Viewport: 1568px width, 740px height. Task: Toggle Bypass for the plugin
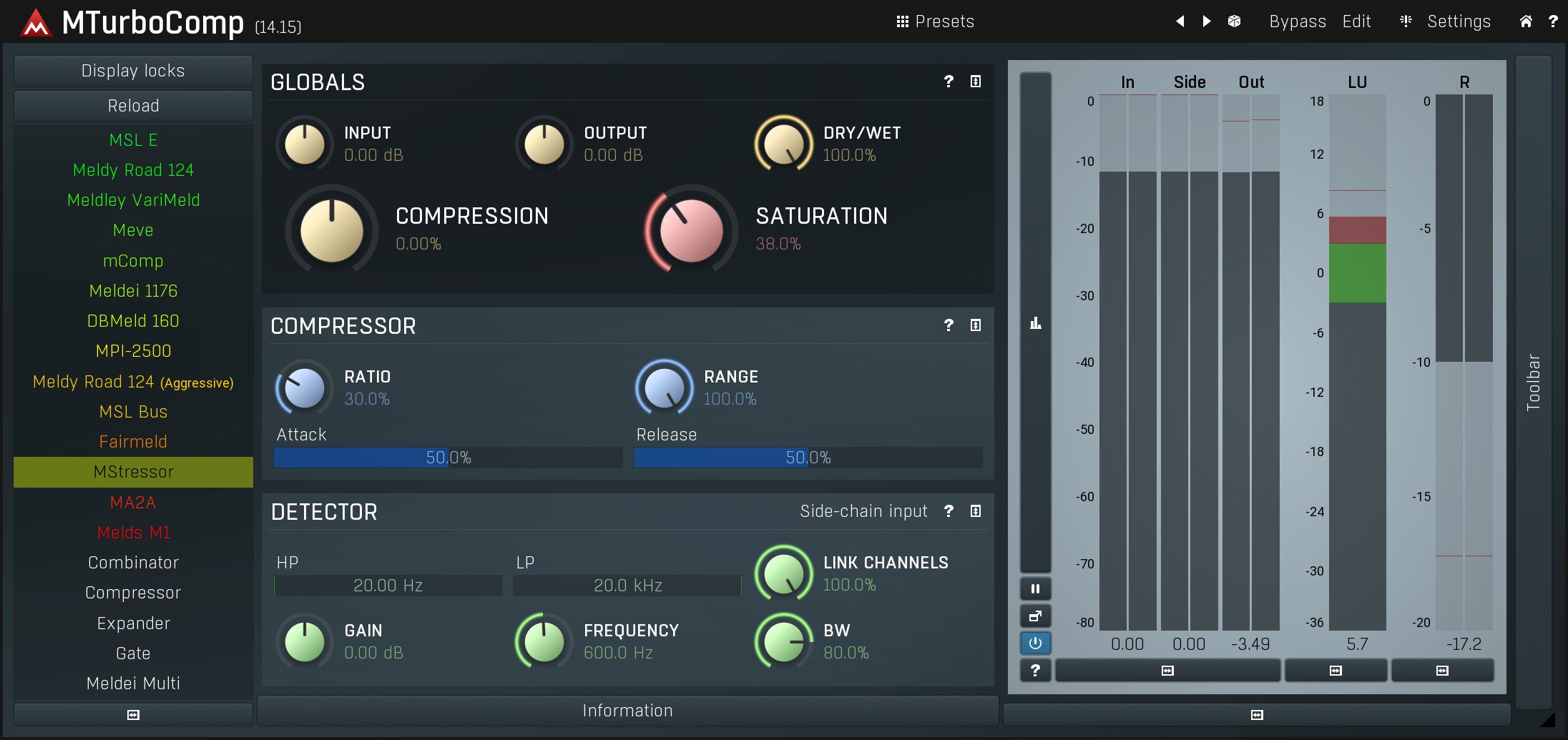pyautogui.click(x=1297, y=21)
